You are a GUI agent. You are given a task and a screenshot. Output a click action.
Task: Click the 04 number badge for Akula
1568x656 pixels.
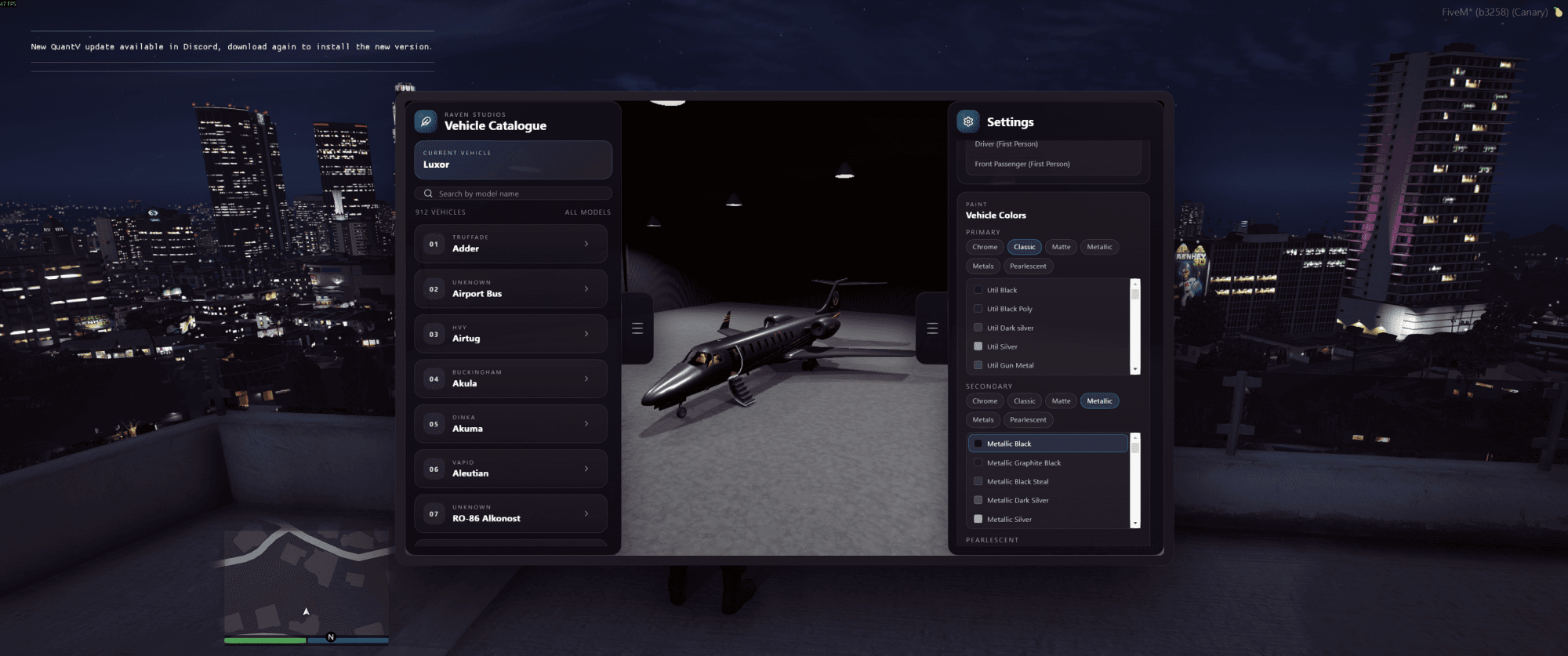434,379
